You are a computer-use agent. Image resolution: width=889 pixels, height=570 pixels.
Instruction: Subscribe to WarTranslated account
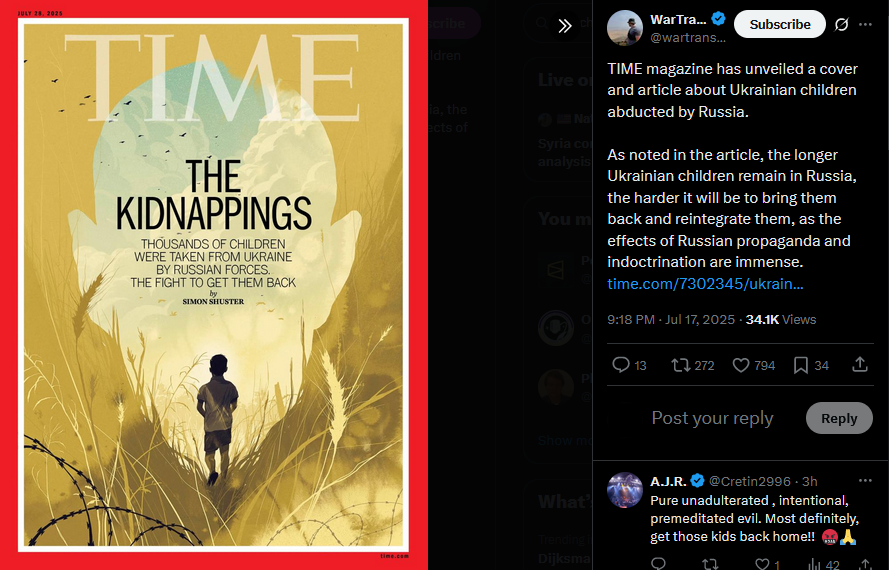tap(780, 24)
